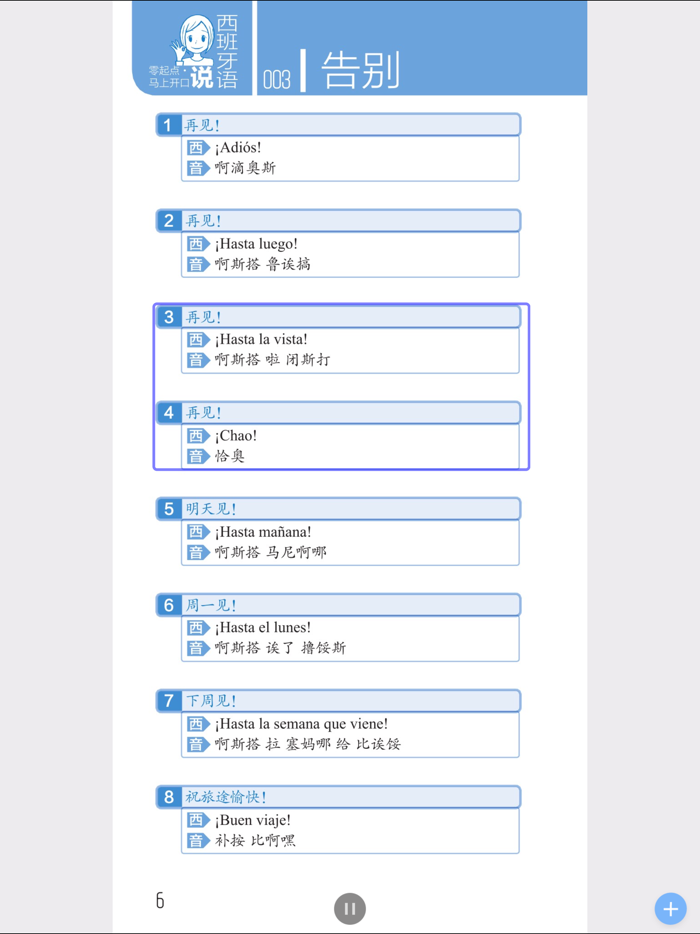
Task: Tap the 西 icon next to ¡Hasta luego!
Action: coord(197,243)
